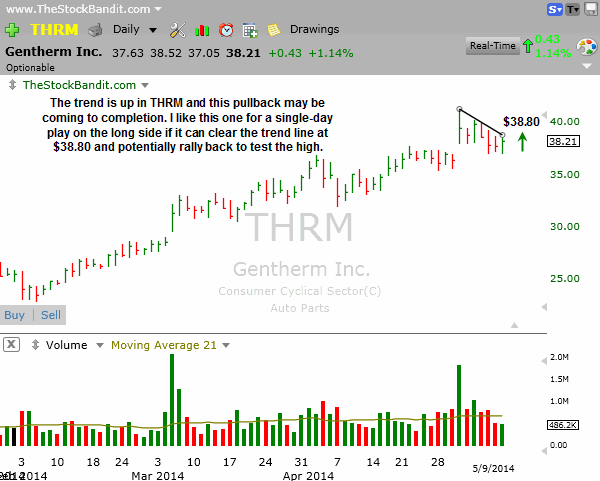Viewport: 600px width, 481px height.
Task: Open the www.TheStockBandit.com title dropdown
Action: pos(158,9)
